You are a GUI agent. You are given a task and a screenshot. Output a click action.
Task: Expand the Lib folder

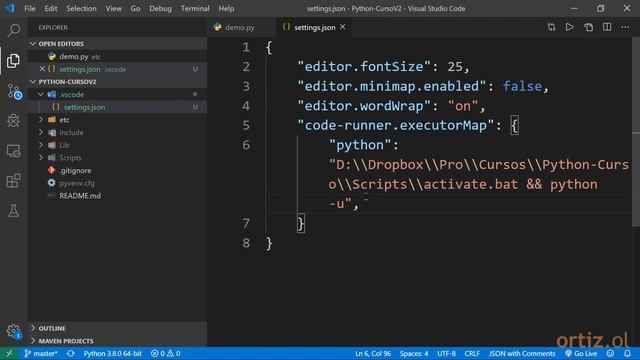click(41, 145)
